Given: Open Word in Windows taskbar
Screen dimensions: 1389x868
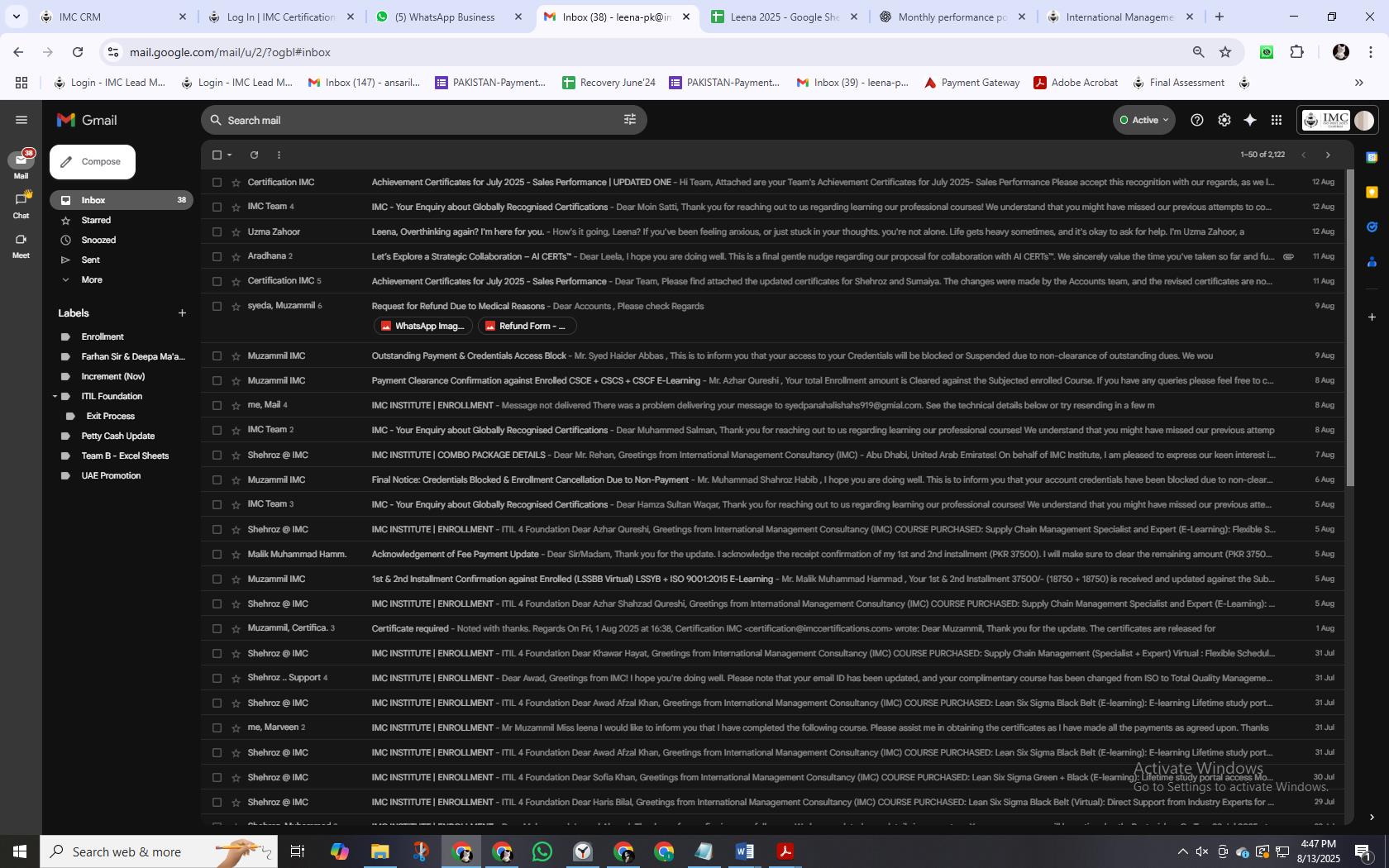Looking at the screenshot, I should pyautogui.click(x=745, y=851).
